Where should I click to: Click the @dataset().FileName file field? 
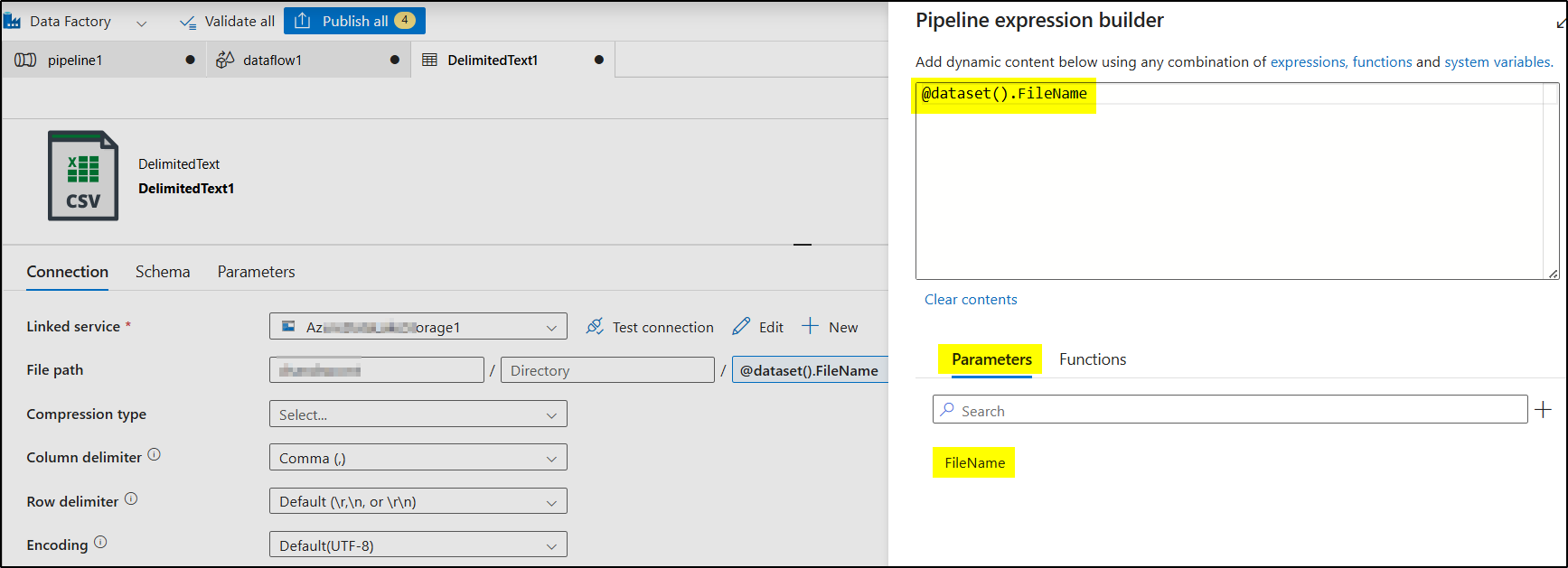810,370
